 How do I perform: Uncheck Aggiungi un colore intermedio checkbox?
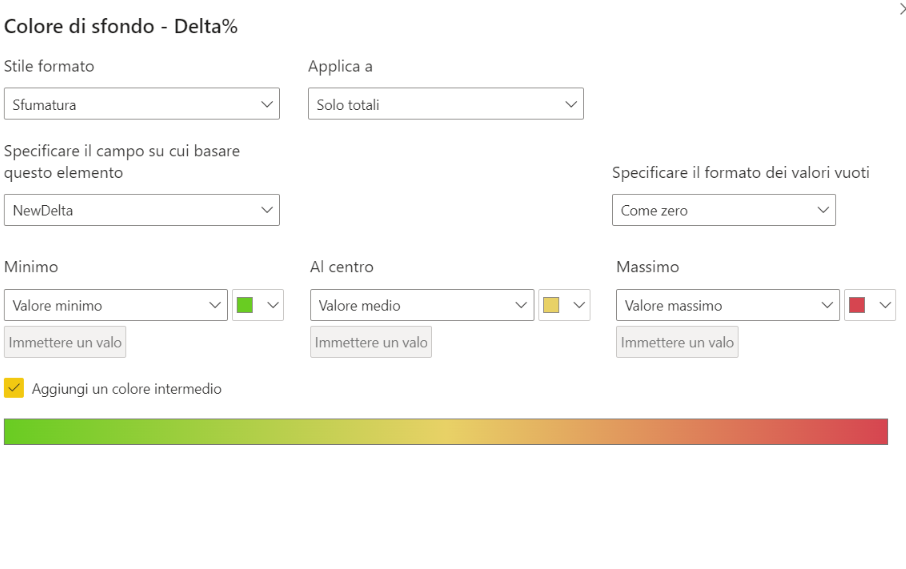(x=14, y=388)
